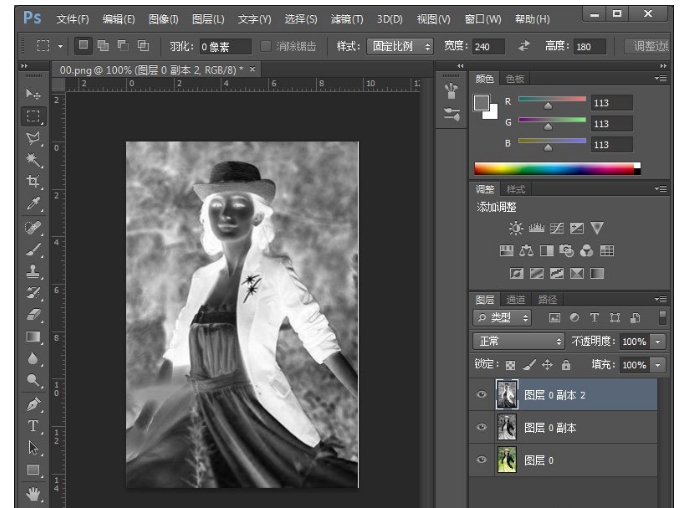Swap width and height values

[x=524, y=46]
